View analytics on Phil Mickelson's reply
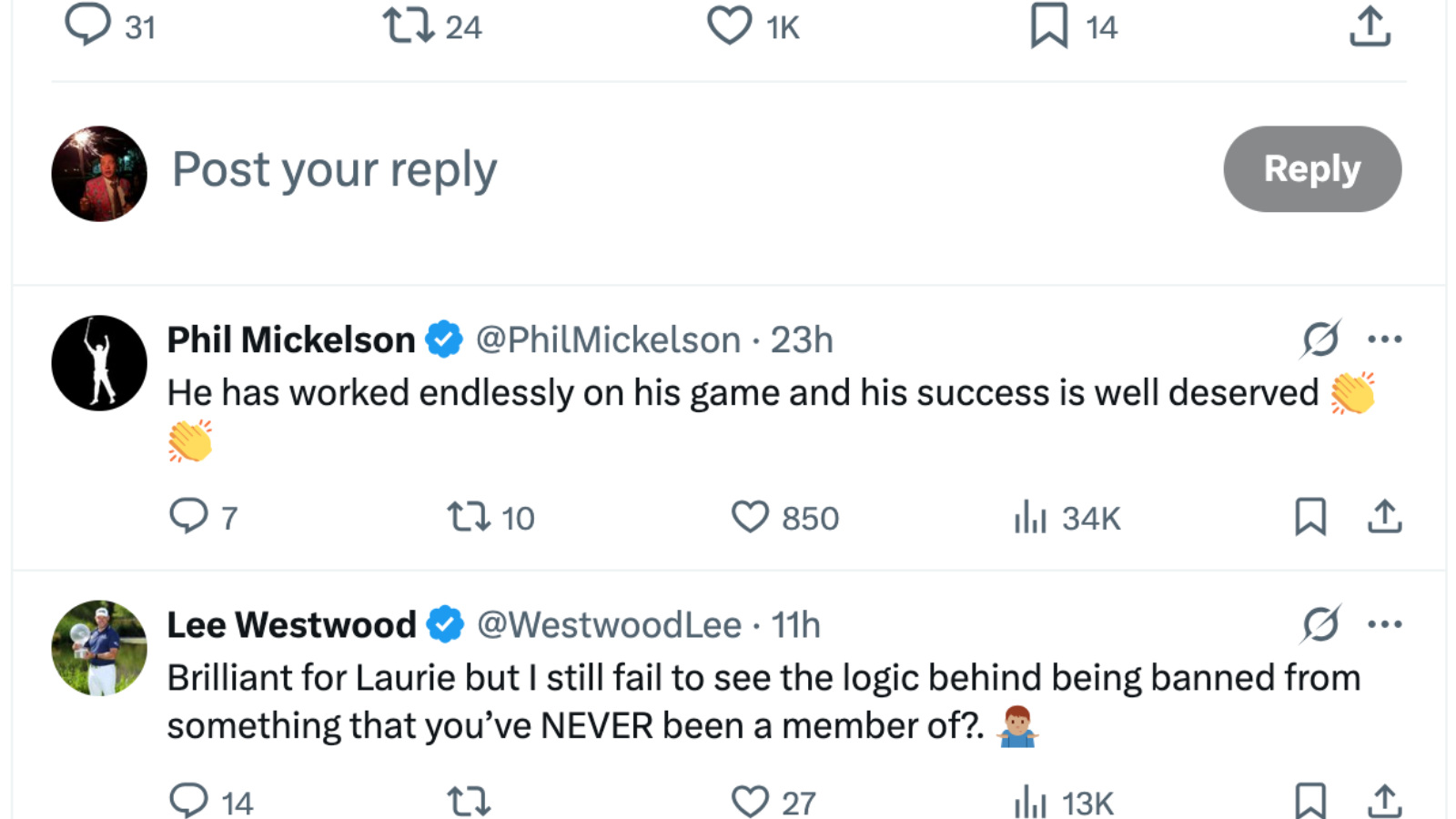 (x=1031, y=517)
